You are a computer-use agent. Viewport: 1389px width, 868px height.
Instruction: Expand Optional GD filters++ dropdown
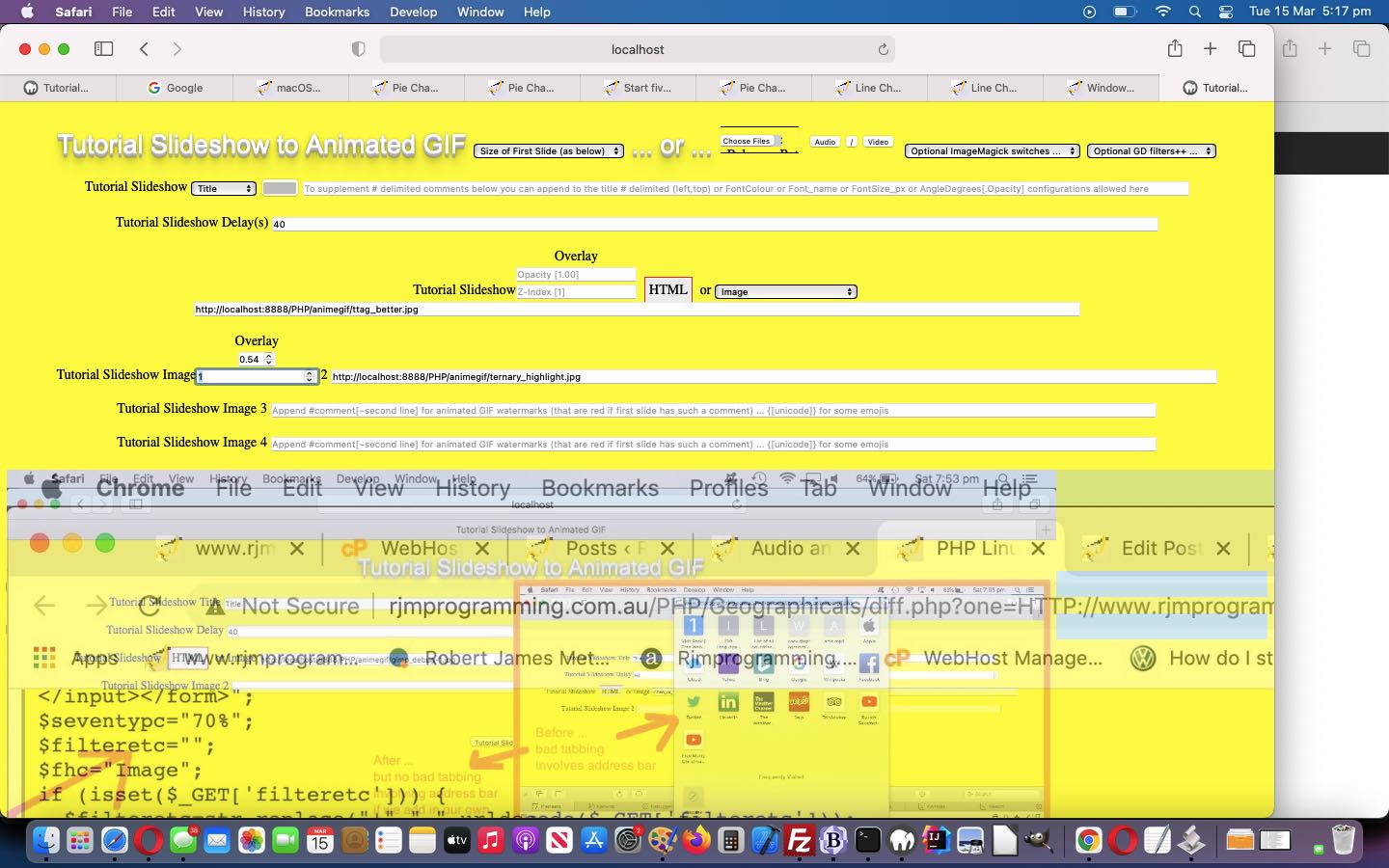[x=1152, y=151]
